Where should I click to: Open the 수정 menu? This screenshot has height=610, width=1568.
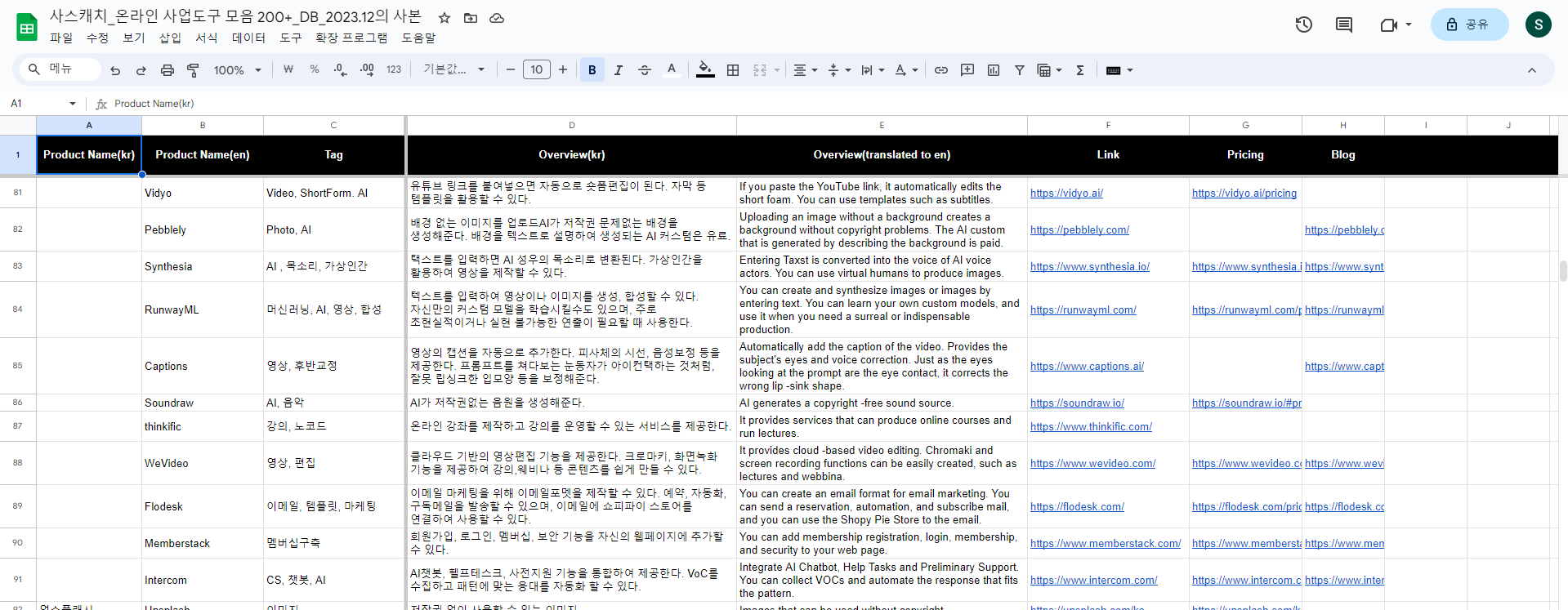(x=97, y=38)
